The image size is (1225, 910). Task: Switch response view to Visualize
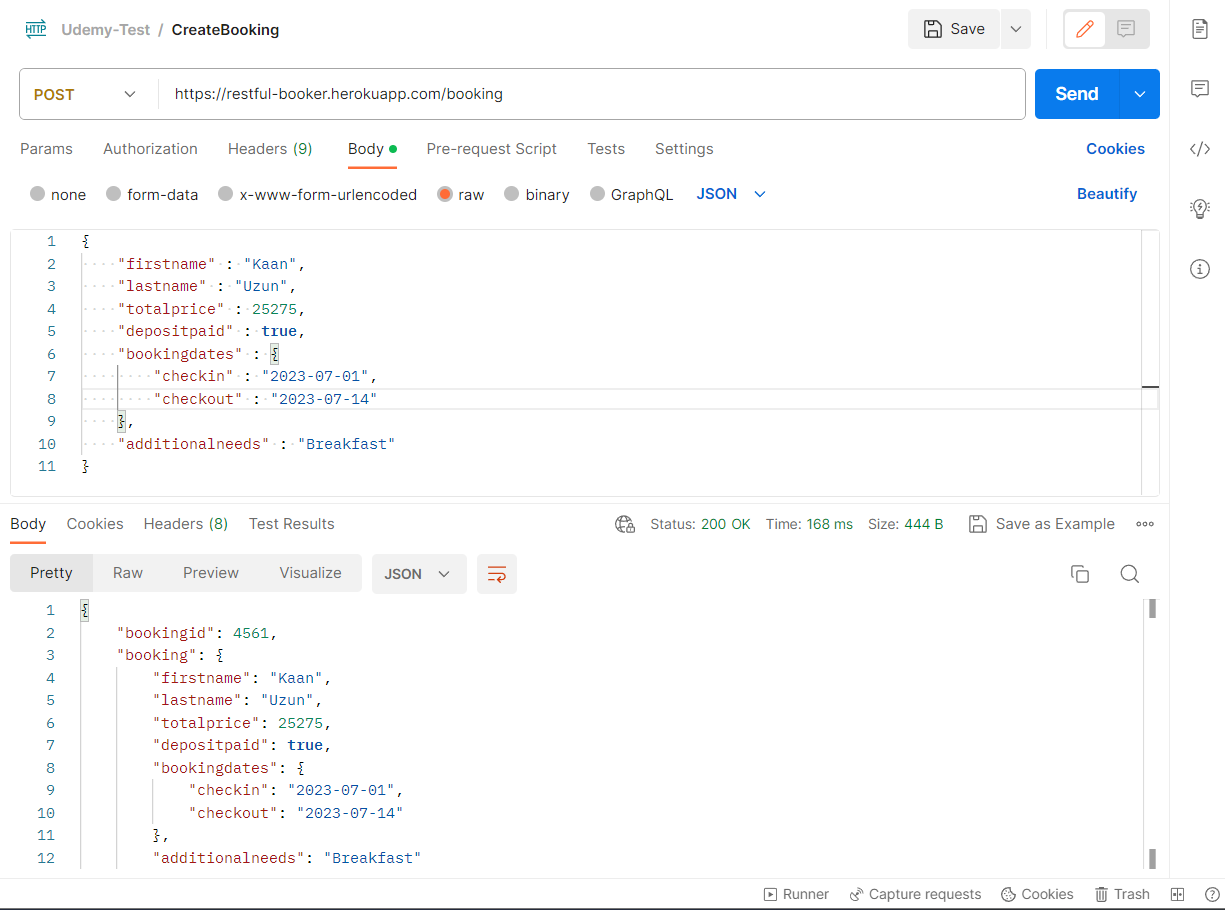point(310,573)
